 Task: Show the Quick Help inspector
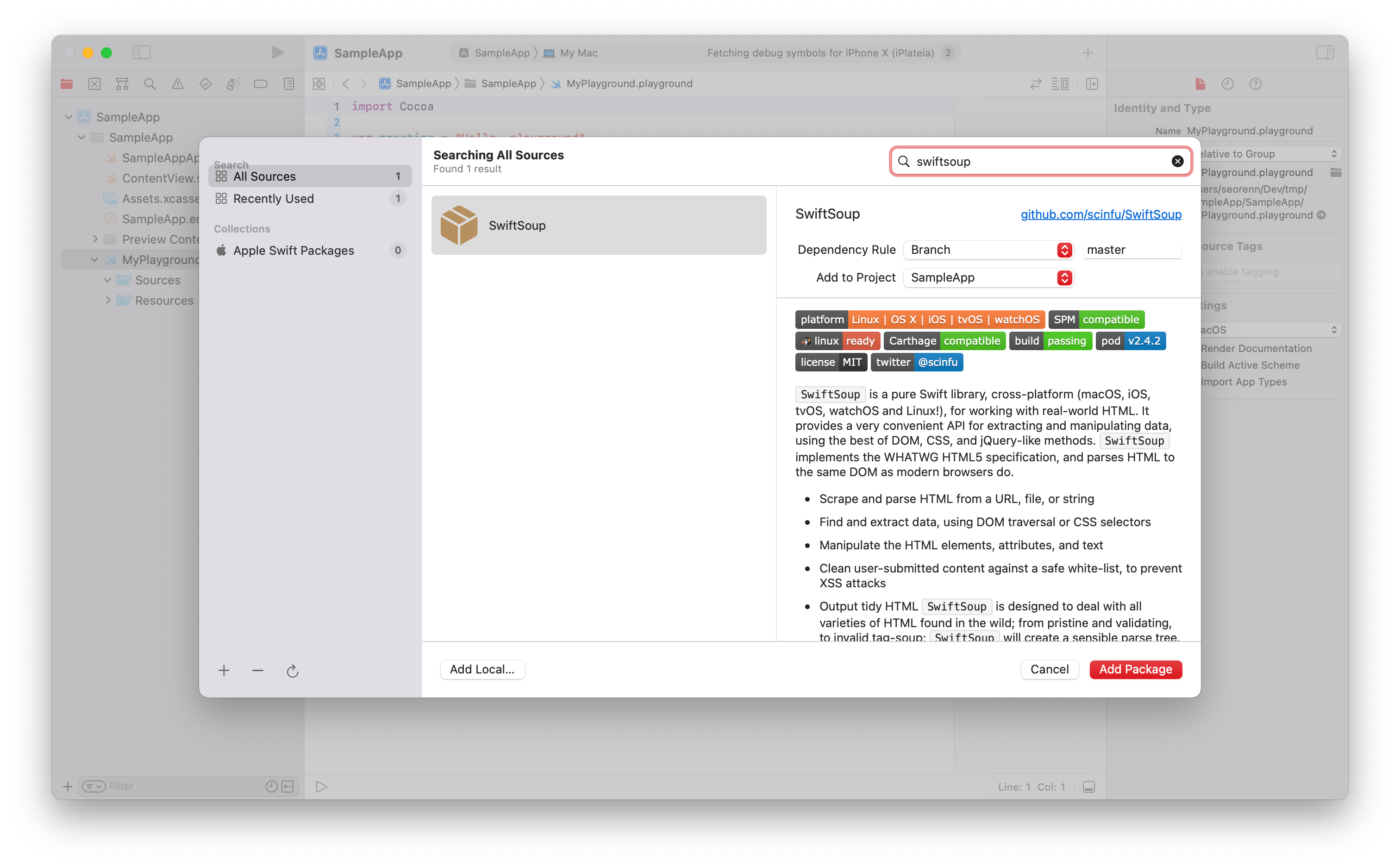pyautogui.click(x=1256, y=84)
